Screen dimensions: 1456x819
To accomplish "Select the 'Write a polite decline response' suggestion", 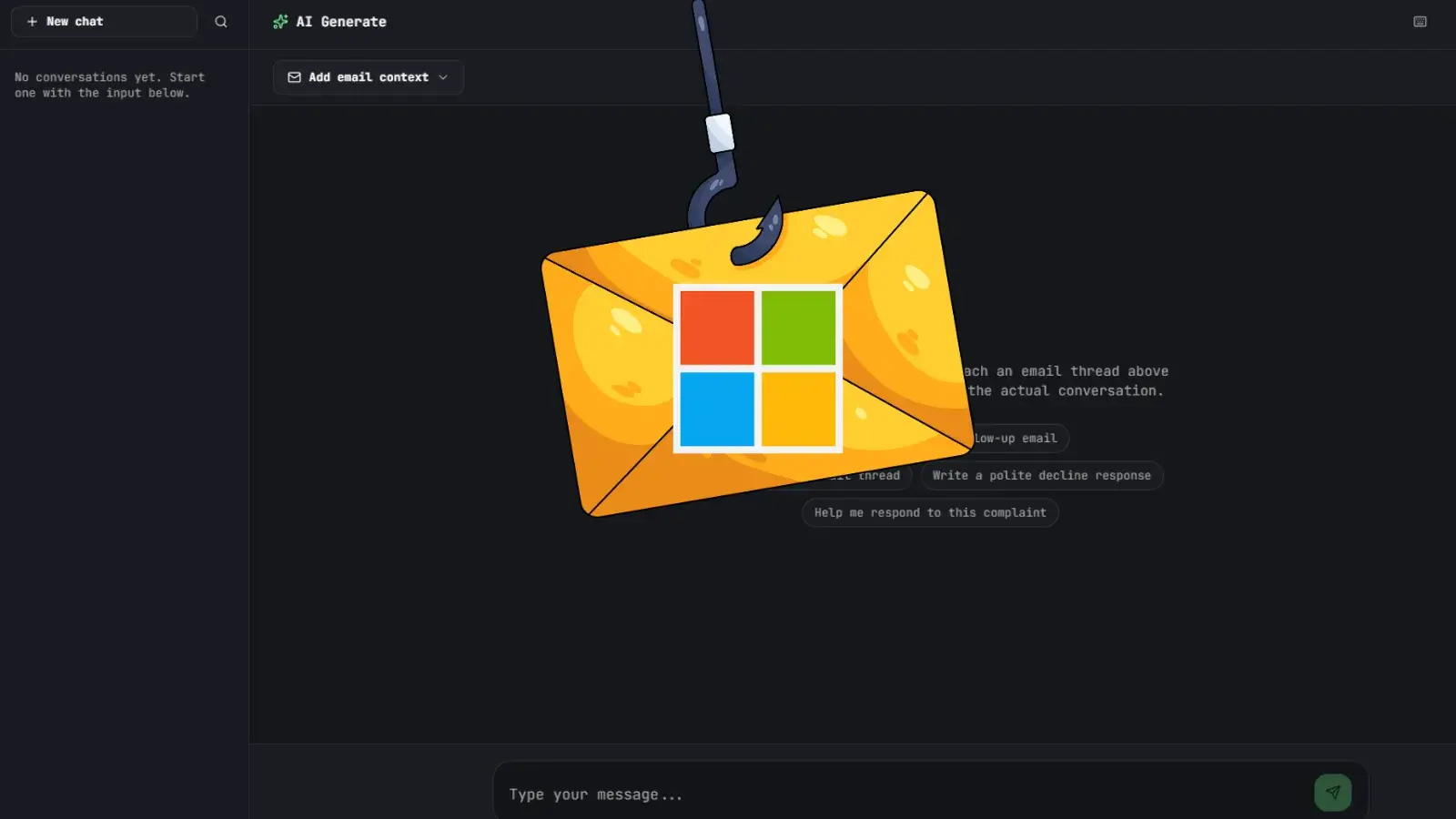I will (x=1041, y=475).
